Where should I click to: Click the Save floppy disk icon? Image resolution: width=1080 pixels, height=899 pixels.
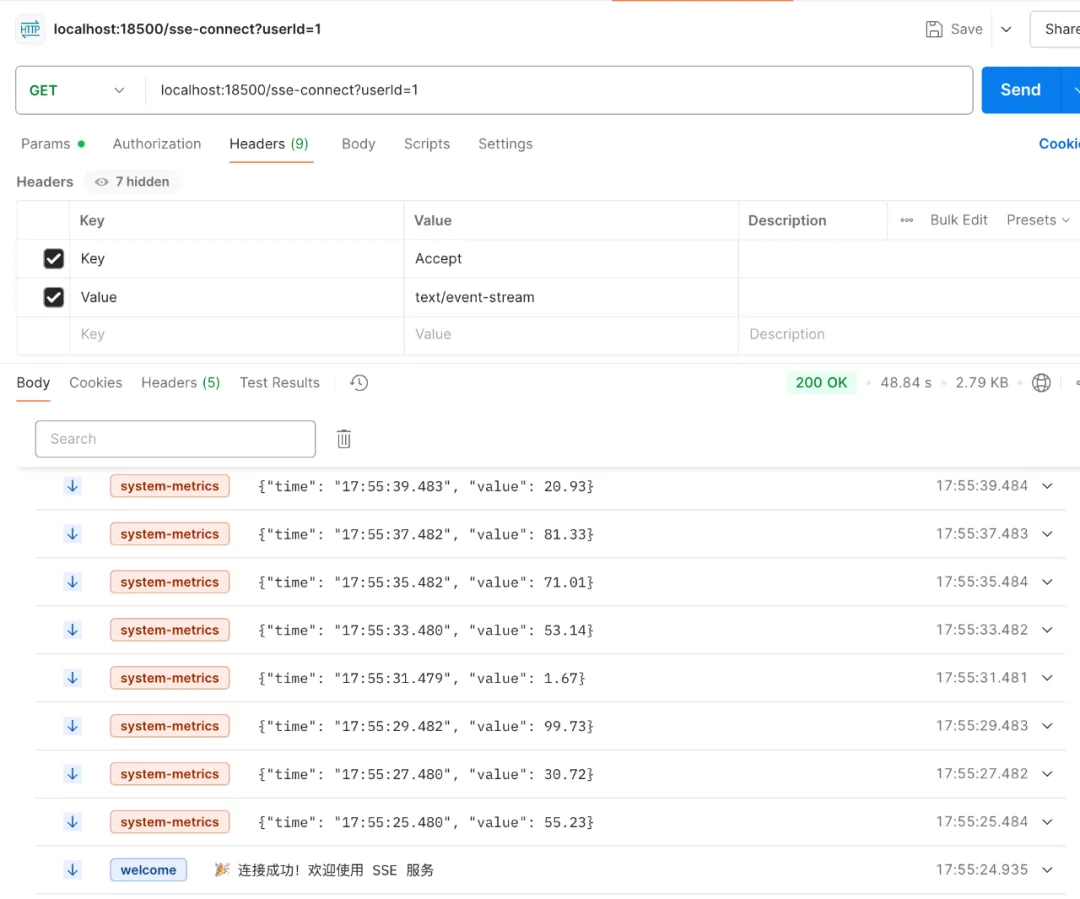point(934,29)
